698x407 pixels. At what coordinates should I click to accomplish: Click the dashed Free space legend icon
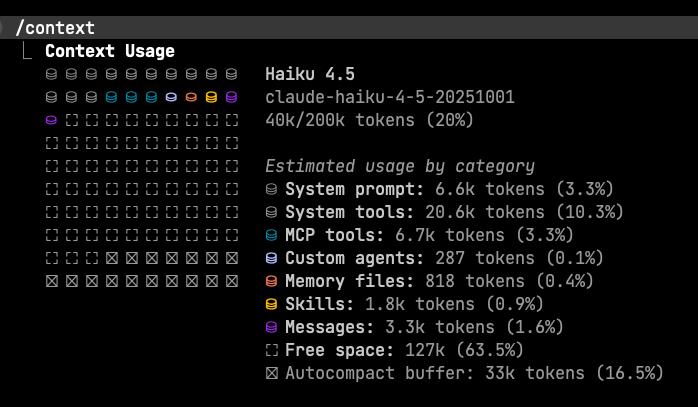point(272,350)
